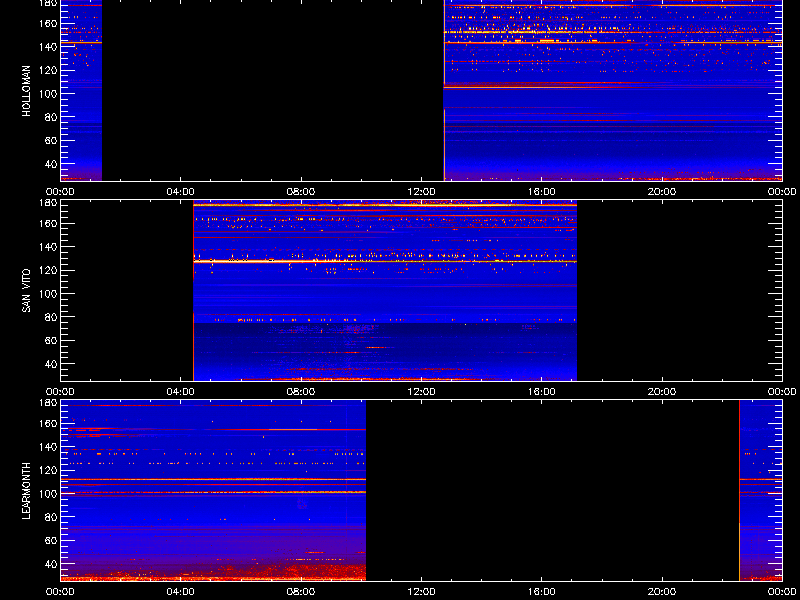Viewport: 800px width, 600px height.
Task: Select 08:00 time label under Learmonth plot
Action: coord(301,592)
